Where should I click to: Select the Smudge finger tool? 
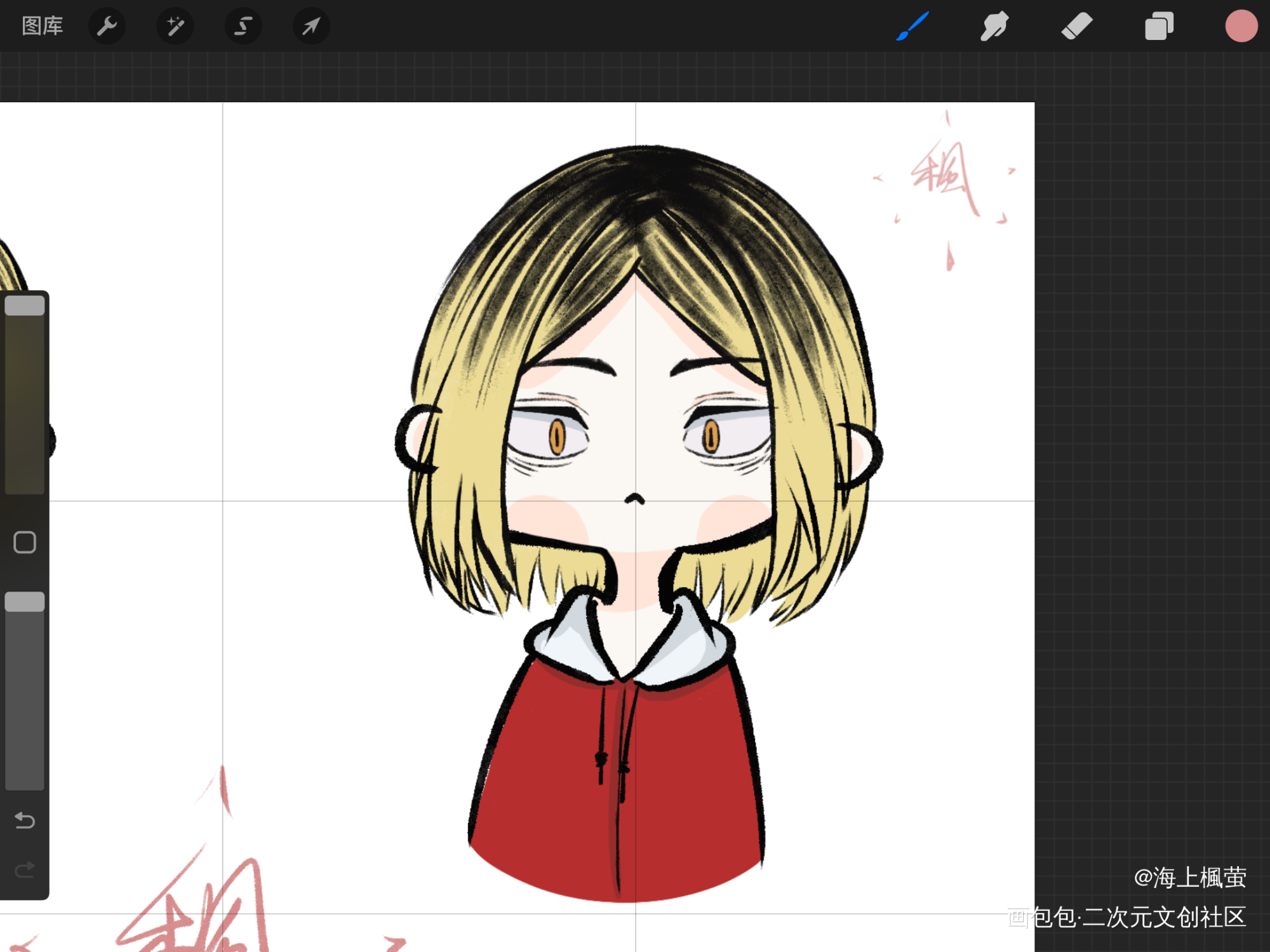pyautogui.click(x=994, y=26)
